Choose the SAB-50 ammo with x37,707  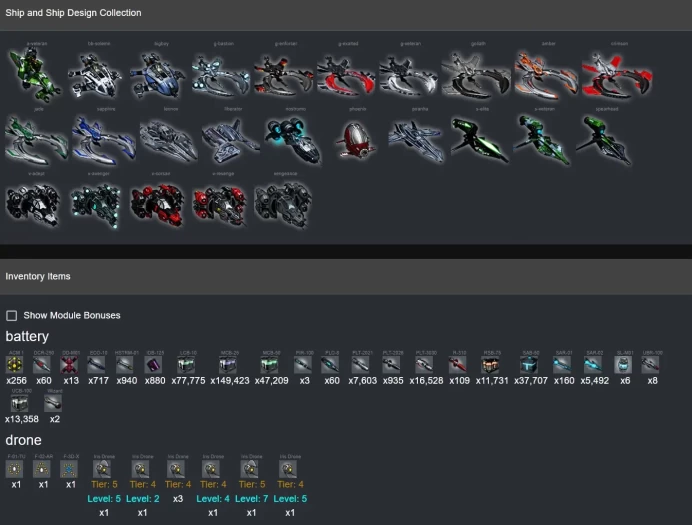(529, 365)
